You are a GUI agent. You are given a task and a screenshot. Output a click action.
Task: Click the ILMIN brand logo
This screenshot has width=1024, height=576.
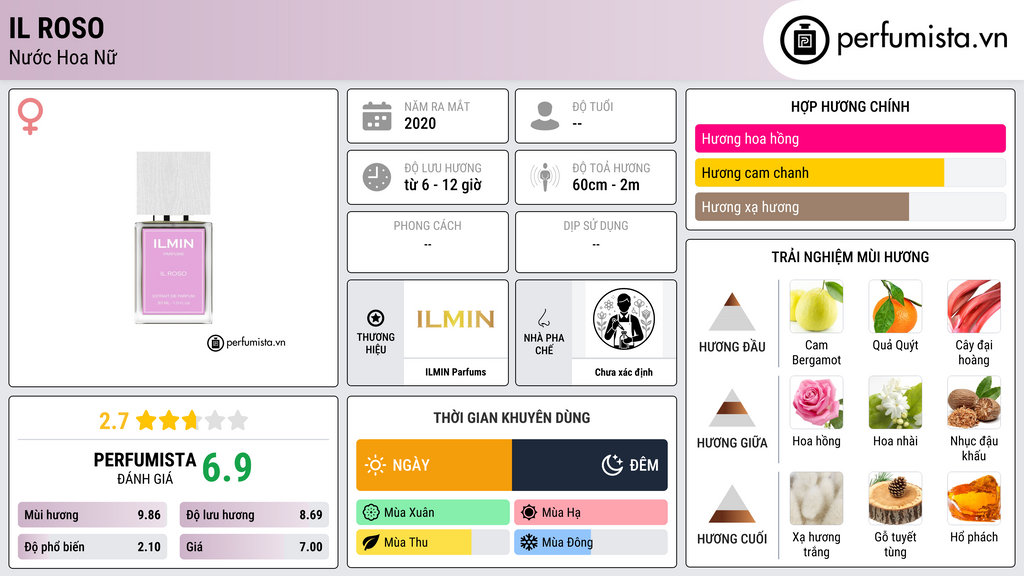pos(456,319)
